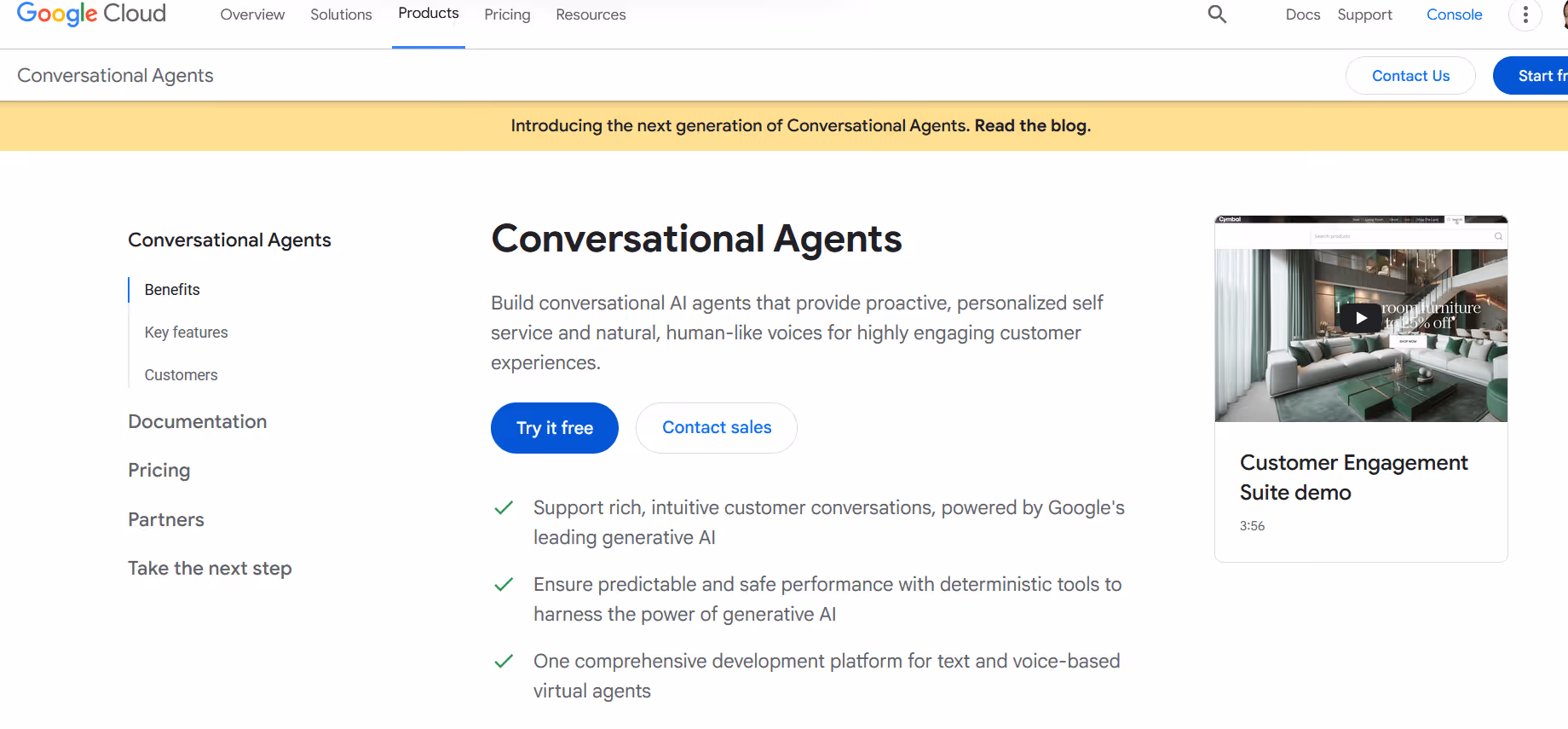Click the Contact Us button
The width and height of the screenshot is (1568, 729).
click(1410, 76)
